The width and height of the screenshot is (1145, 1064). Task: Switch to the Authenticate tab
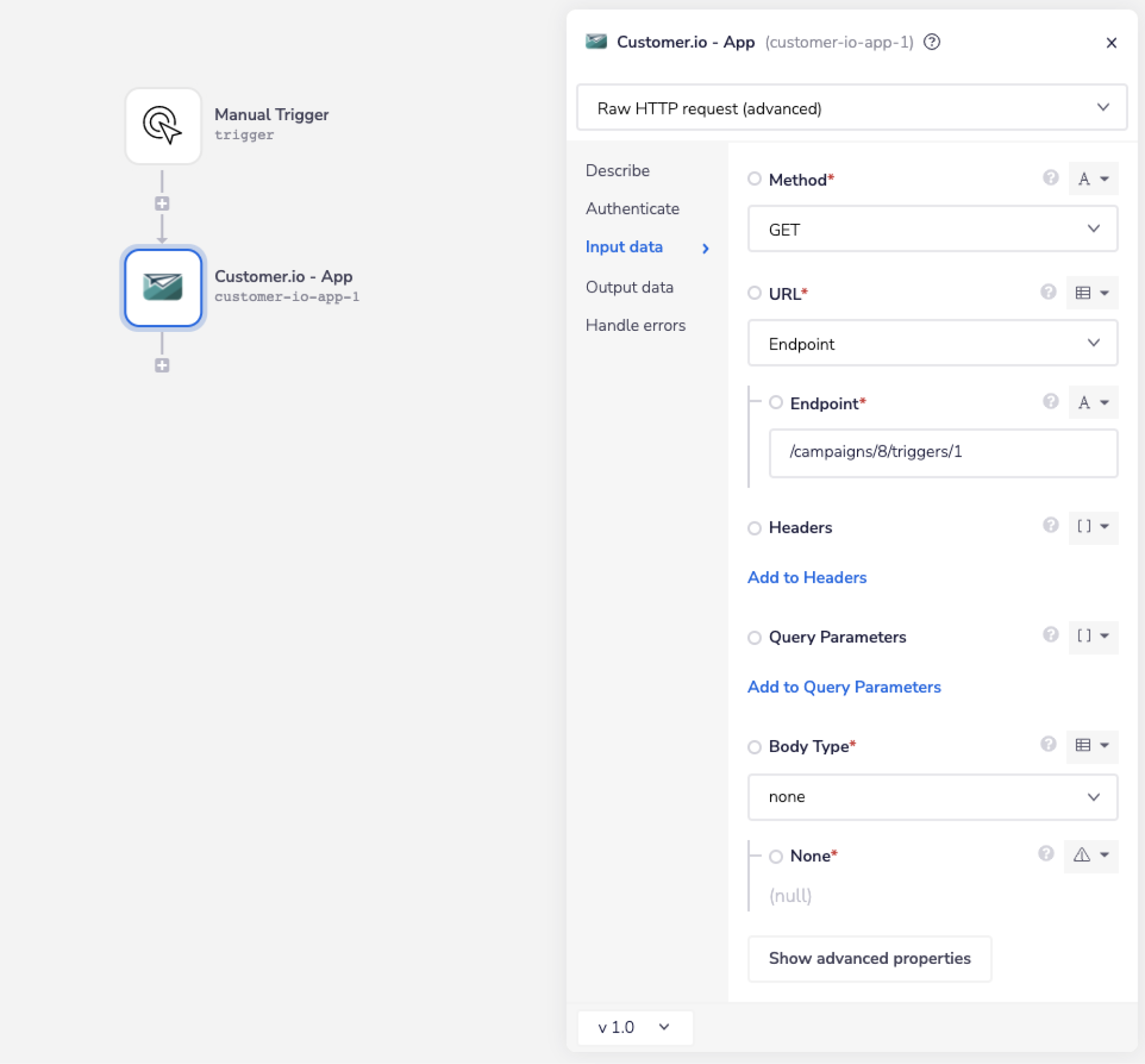(632, 208)
